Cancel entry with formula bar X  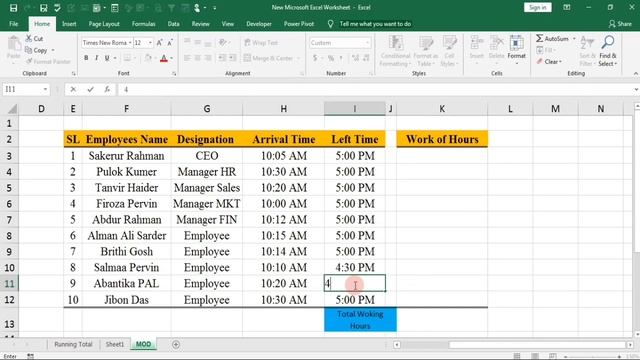pos(73,89)
